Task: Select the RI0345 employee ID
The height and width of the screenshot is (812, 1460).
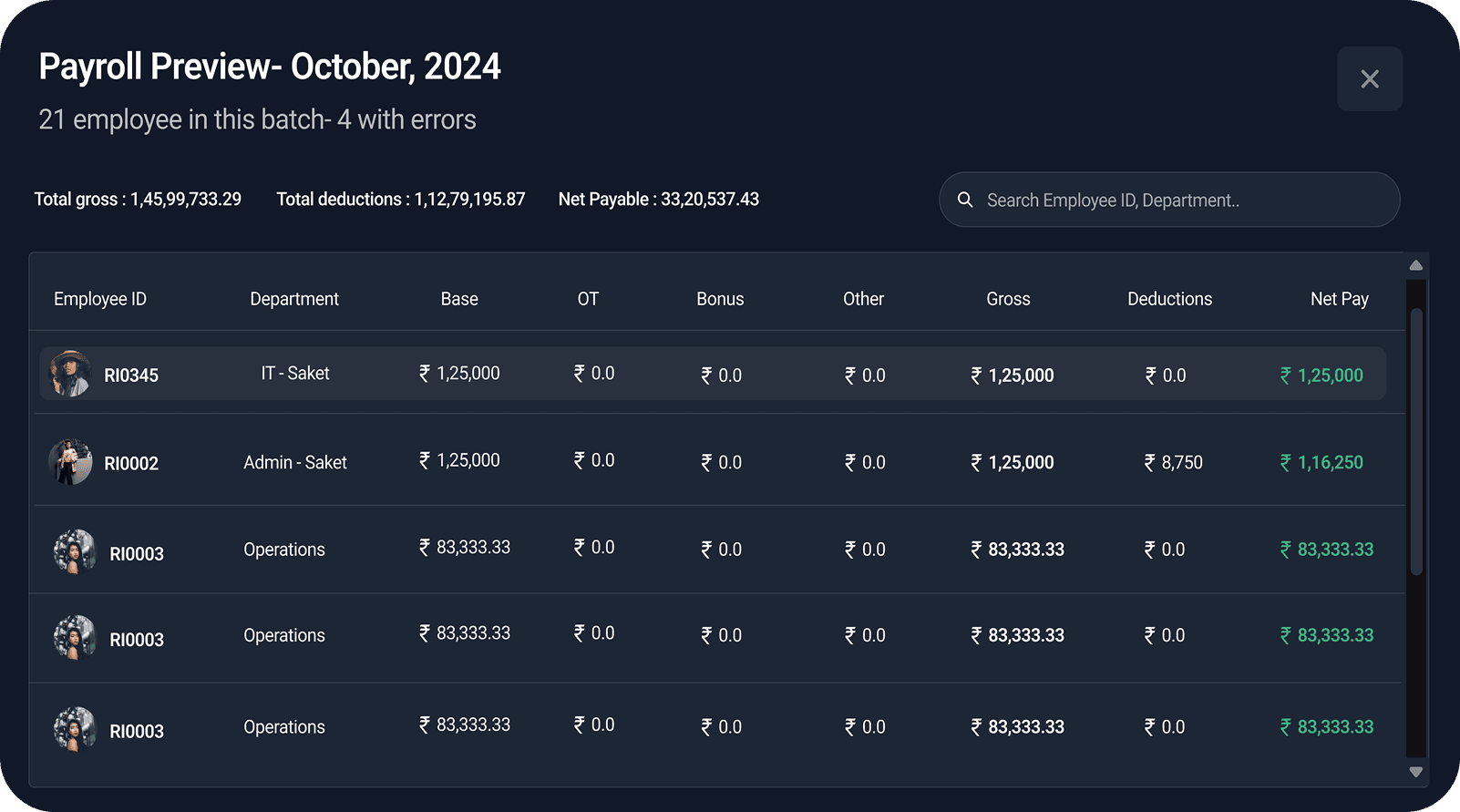Action: coord(131,375)
